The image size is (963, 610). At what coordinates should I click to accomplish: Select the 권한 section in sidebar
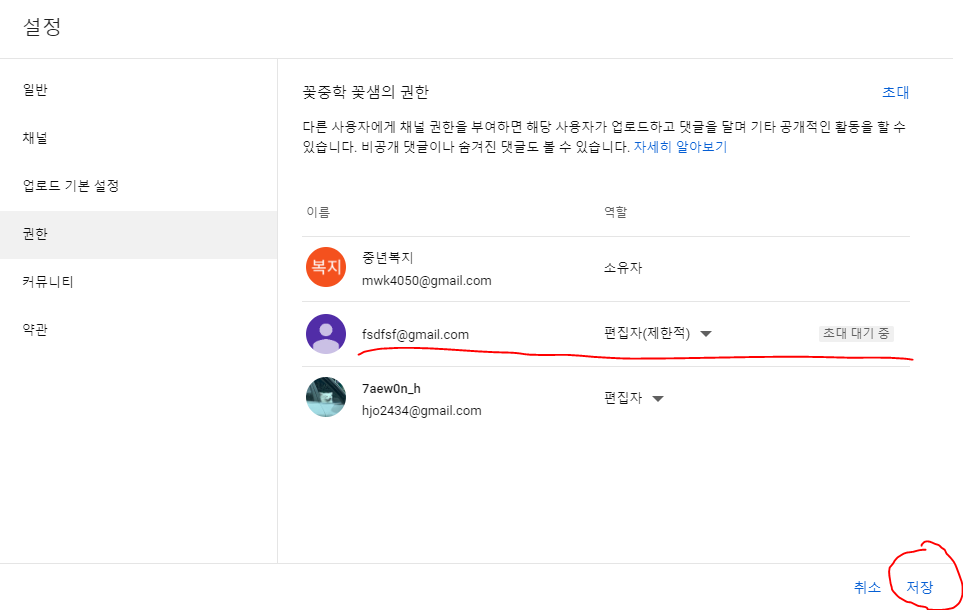pyautogui.click(x=138, y=234)
